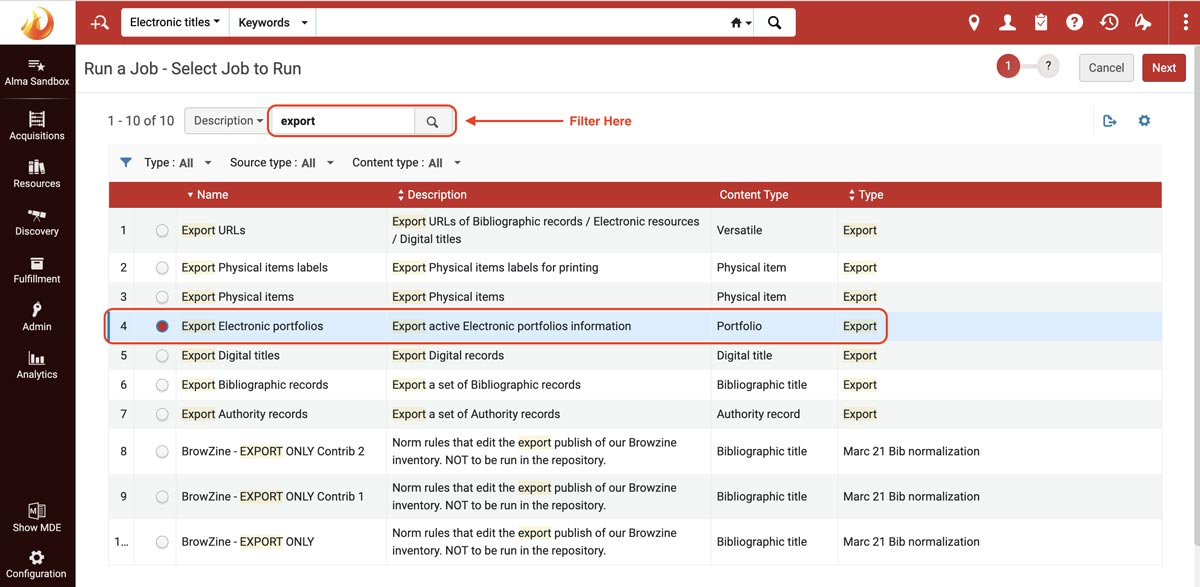Click Export Digital titles job name
The height and width of the screenshot is (587, 1200).
pyautogui.click(x=230, y=355)
